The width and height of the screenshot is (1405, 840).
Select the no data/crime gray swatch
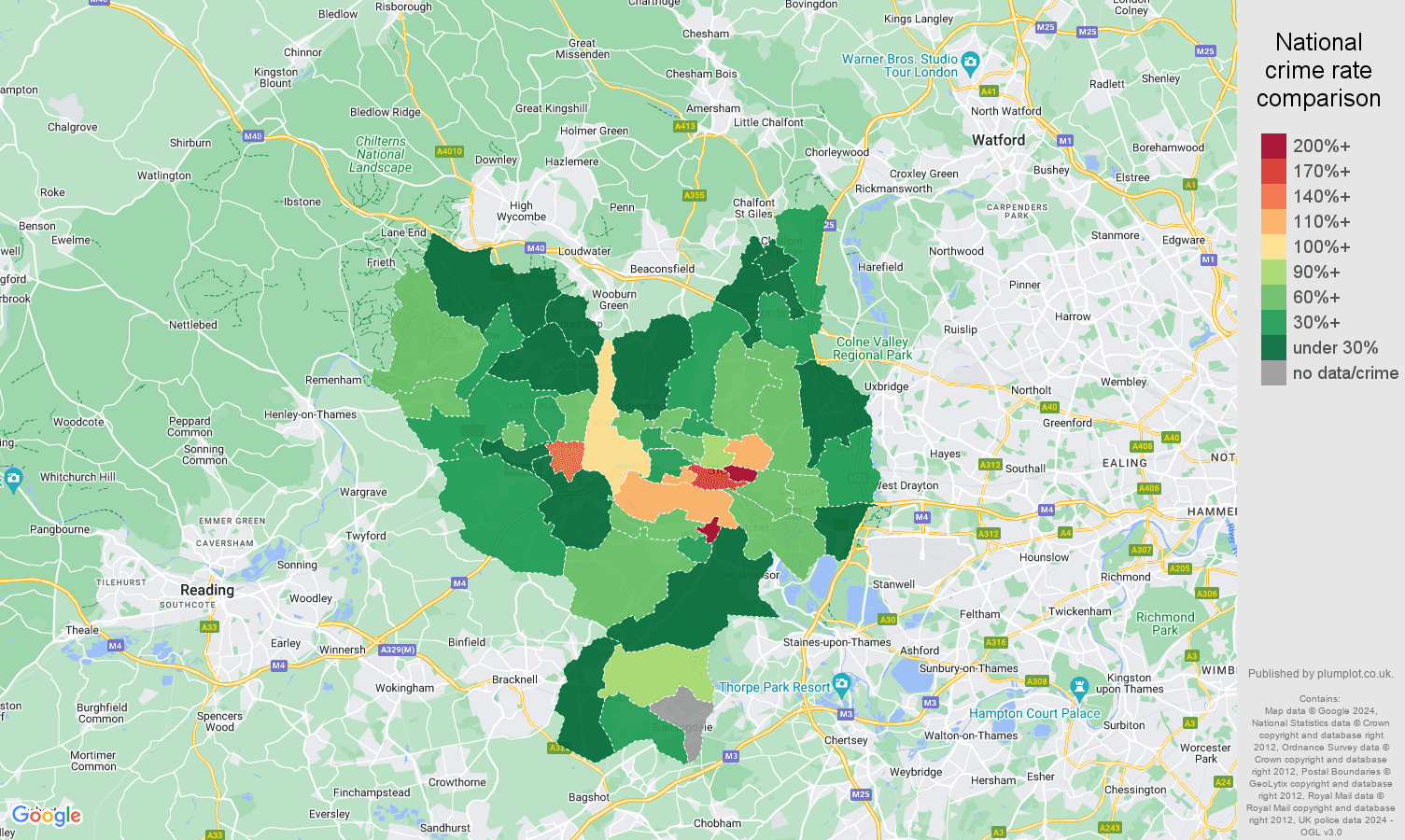(x=1273, y=372)
